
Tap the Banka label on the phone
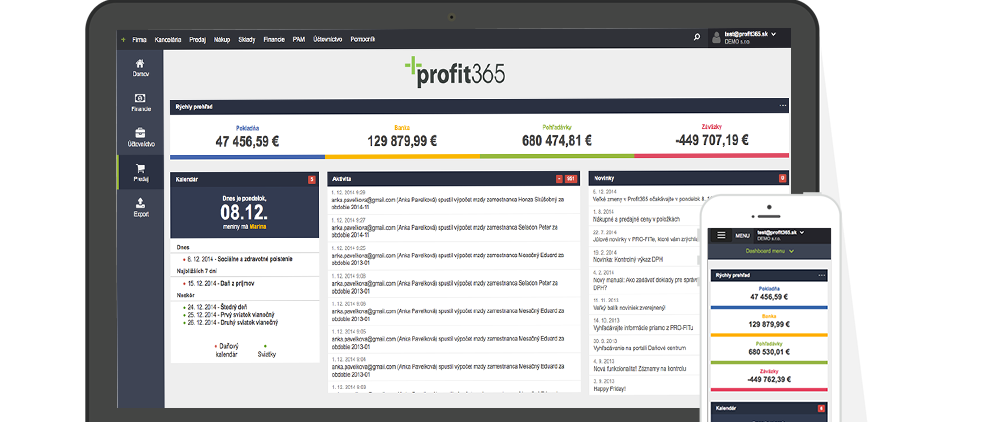pos(769,316)
